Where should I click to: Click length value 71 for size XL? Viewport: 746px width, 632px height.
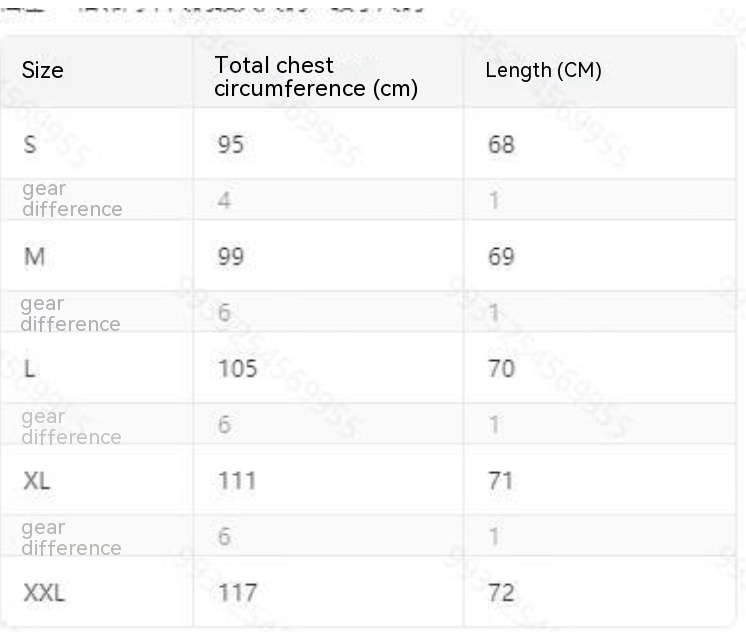(x=501, y=481)
